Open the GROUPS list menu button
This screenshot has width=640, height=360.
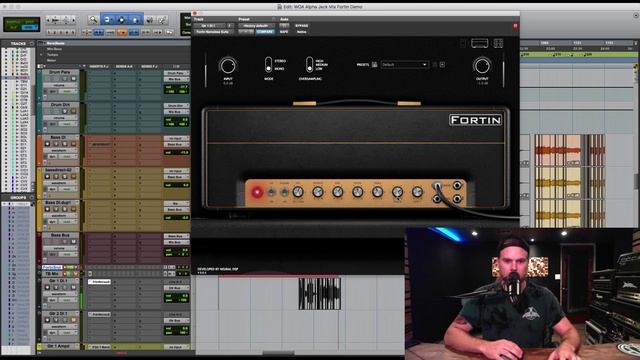[x=31, y=197]
